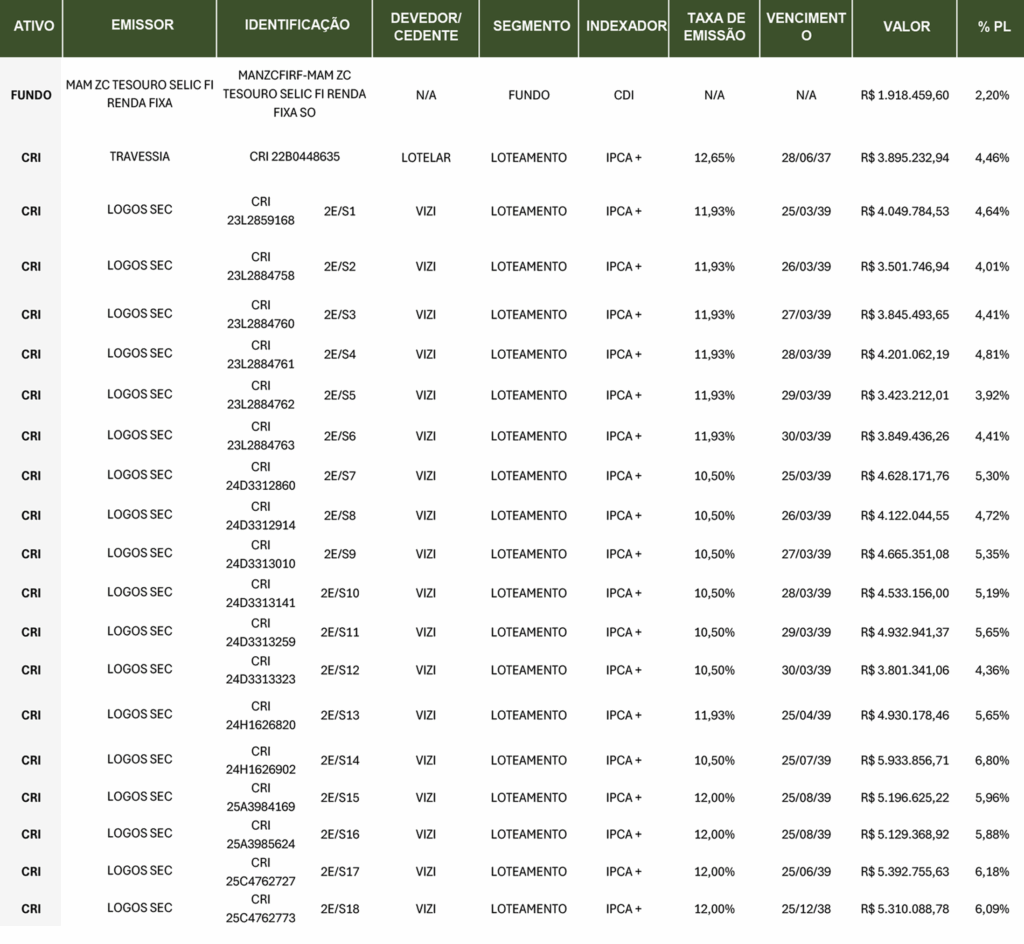The width and height of the screenshot is (1024, 944).
Task: Select value R$ 4.628.171,76
Action: pyautogui.click(x=904, y=476)
